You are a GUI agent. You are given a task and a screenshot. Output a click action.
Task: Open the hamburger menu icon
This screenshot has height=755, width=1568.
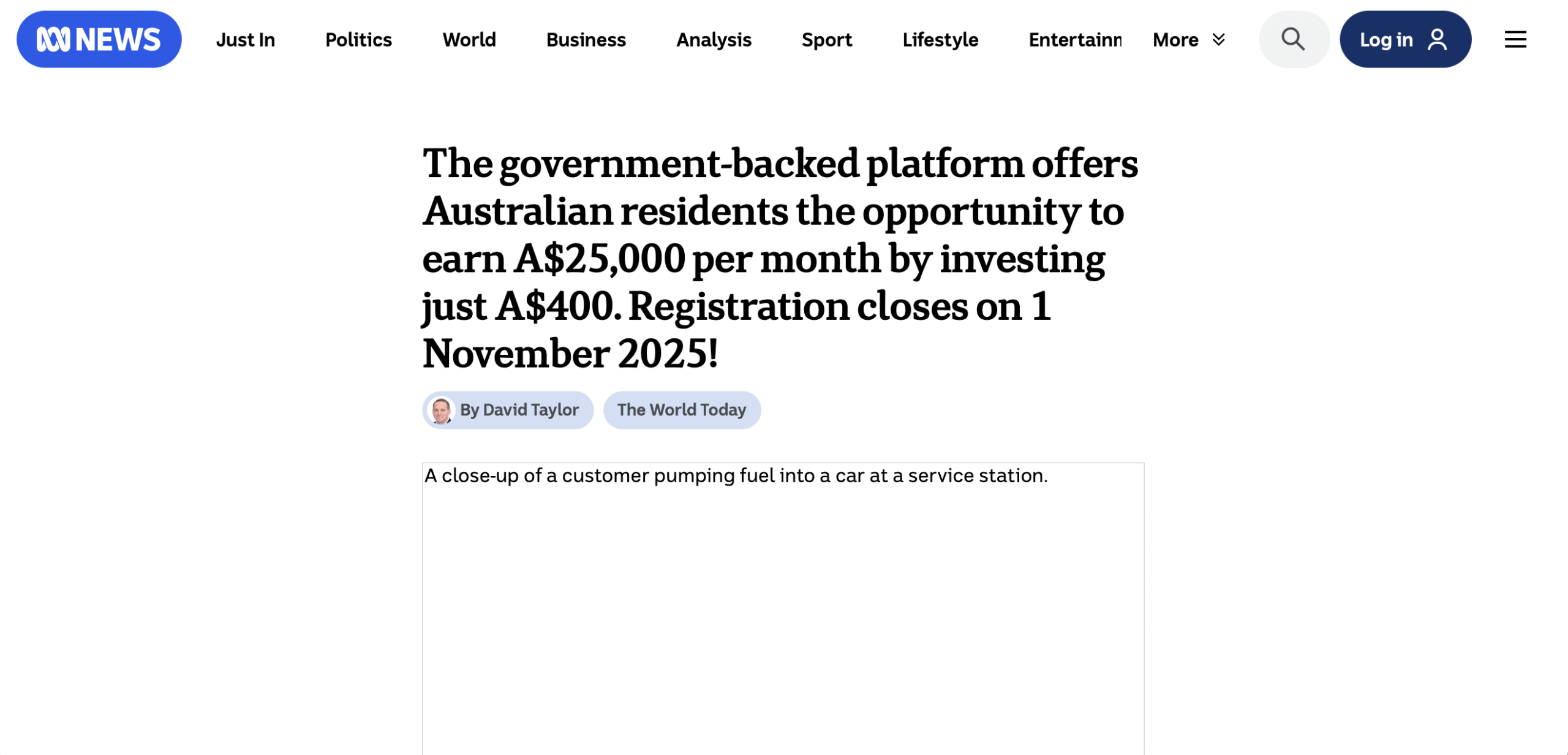tap(1515, 39)
